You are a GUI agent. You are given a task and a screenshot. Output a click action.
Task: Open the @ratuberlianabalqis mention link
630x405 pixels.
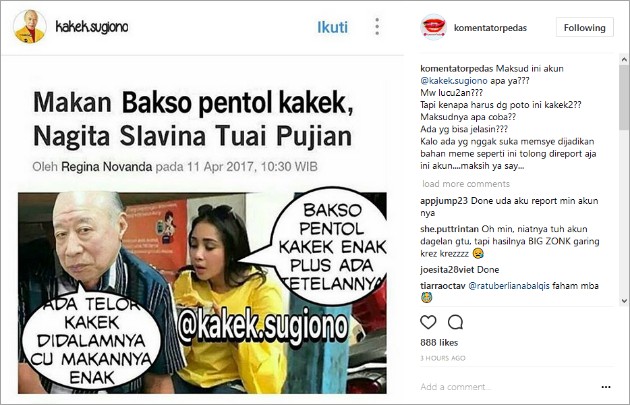(509, 286)
